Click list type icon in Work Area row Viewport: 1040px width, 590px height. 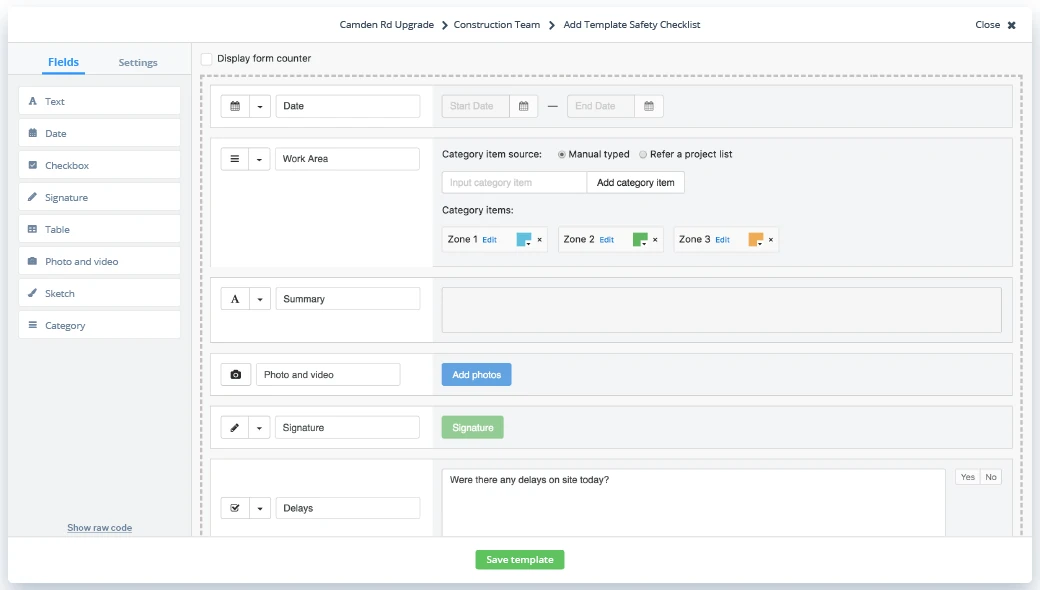click(235, 159)
